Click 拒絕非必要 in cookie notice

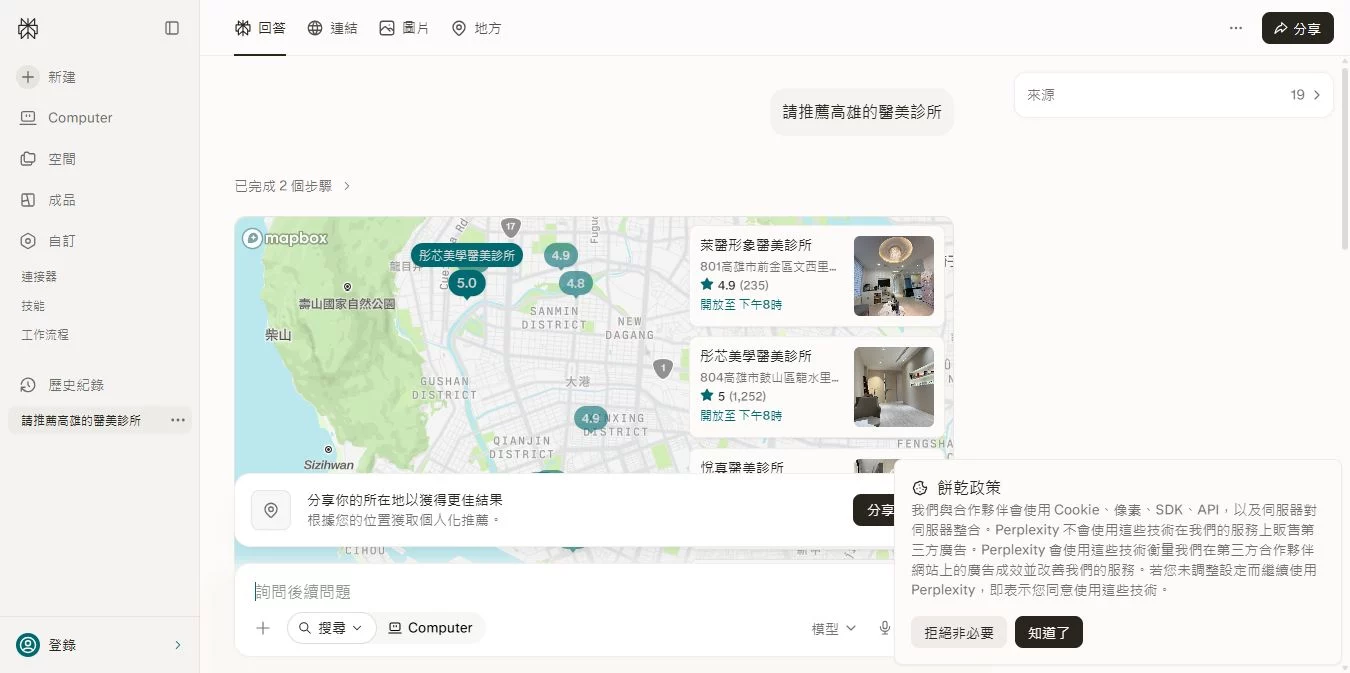pos(959,632)
